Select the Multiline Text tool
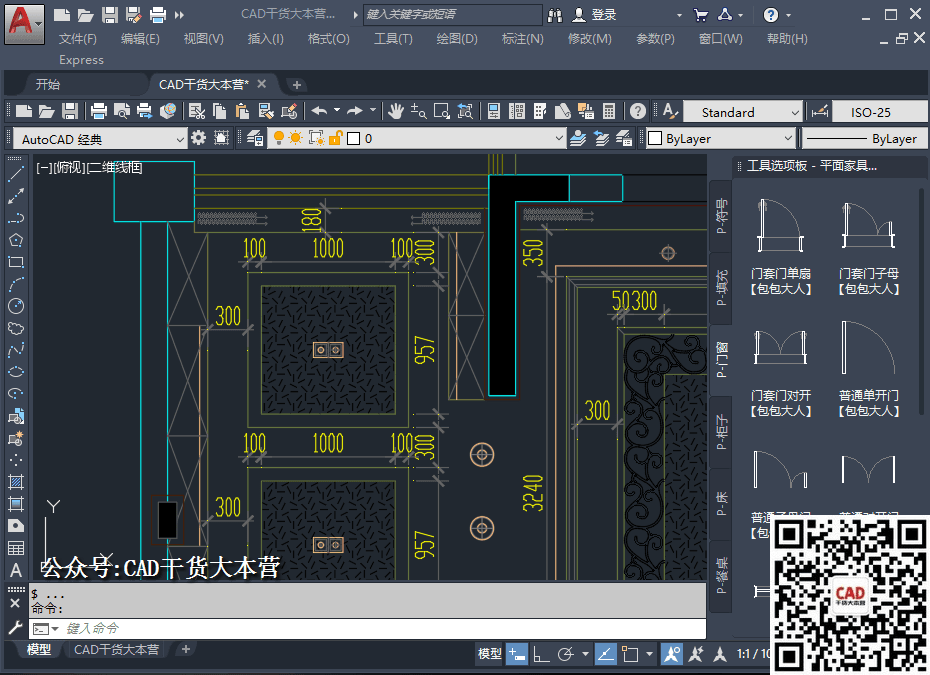 tap(16, 570)
